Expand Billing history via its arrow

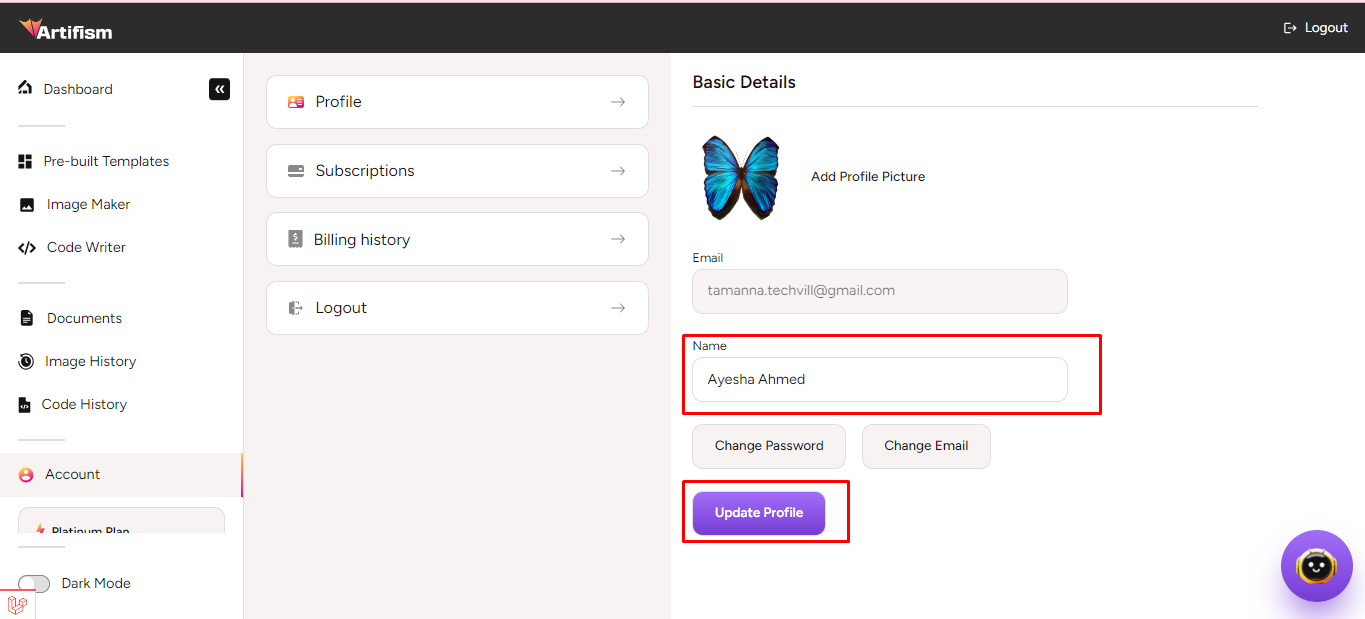[x=618, y=239]
